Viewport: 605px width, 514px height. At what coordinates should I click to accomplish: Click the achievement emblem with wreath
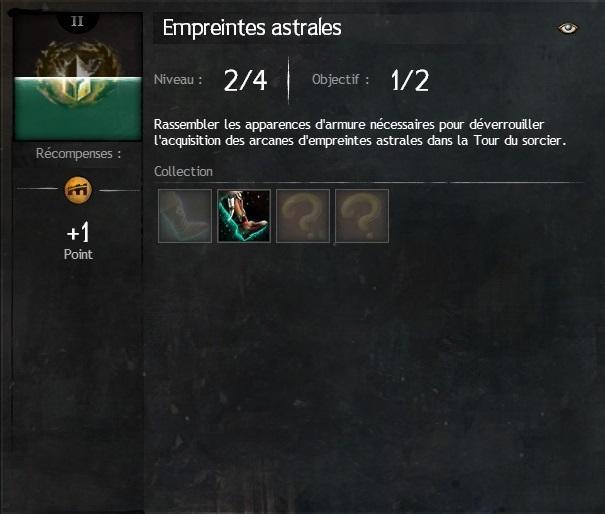(x=78, y=73)
